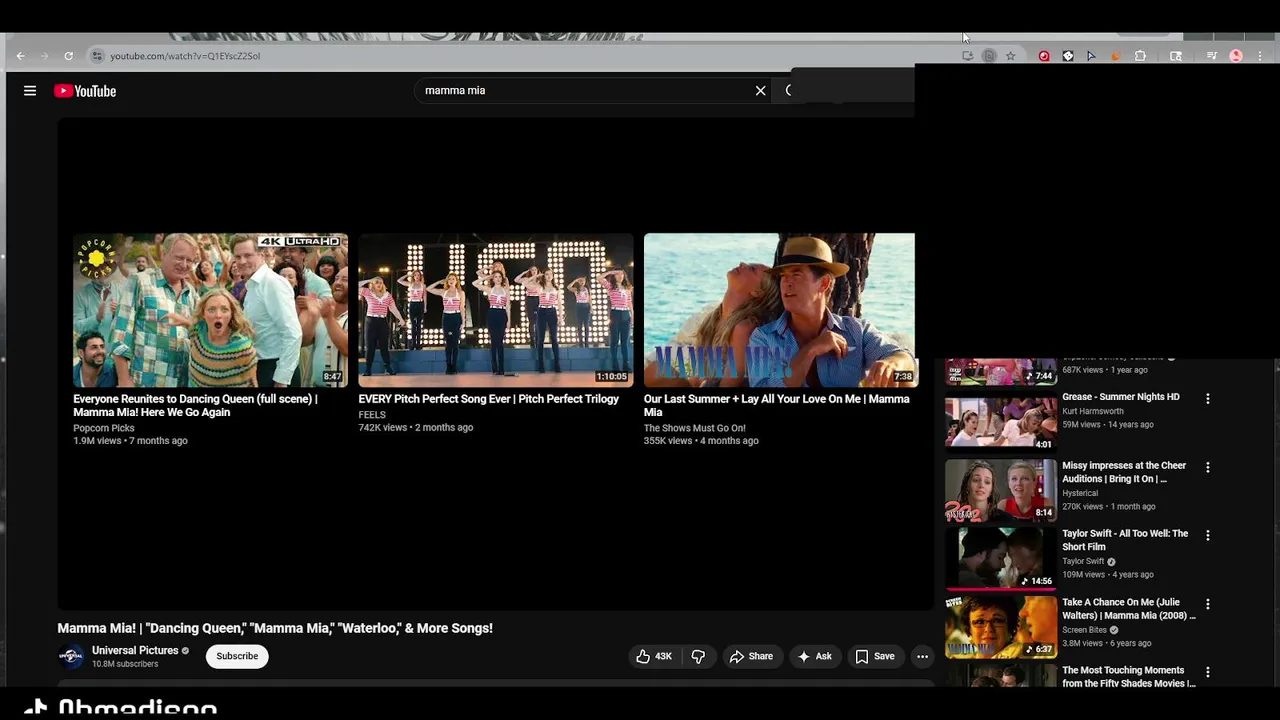Open Taylor Swift - All Too Well title
The image size is (1280, 720).
[1125, 540]
